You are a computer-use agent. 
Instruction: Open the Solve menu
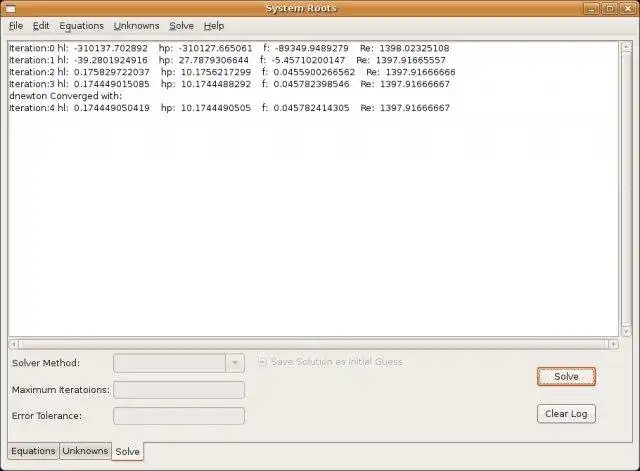tap(181, 26)
